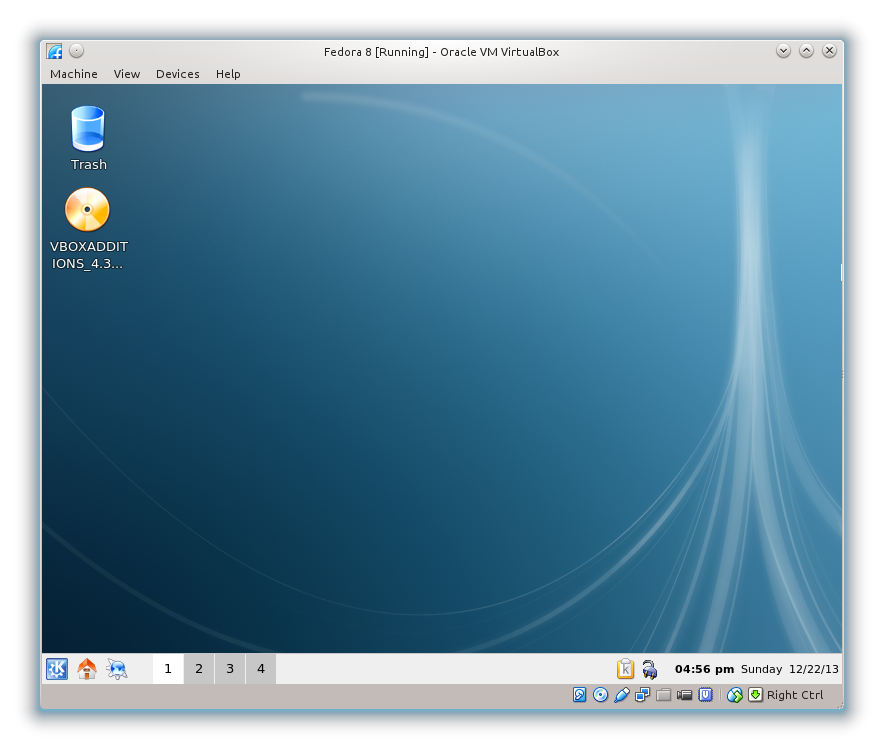Switch to virtual desktop 2
The image size is (884, 749).
coord(199,669)
